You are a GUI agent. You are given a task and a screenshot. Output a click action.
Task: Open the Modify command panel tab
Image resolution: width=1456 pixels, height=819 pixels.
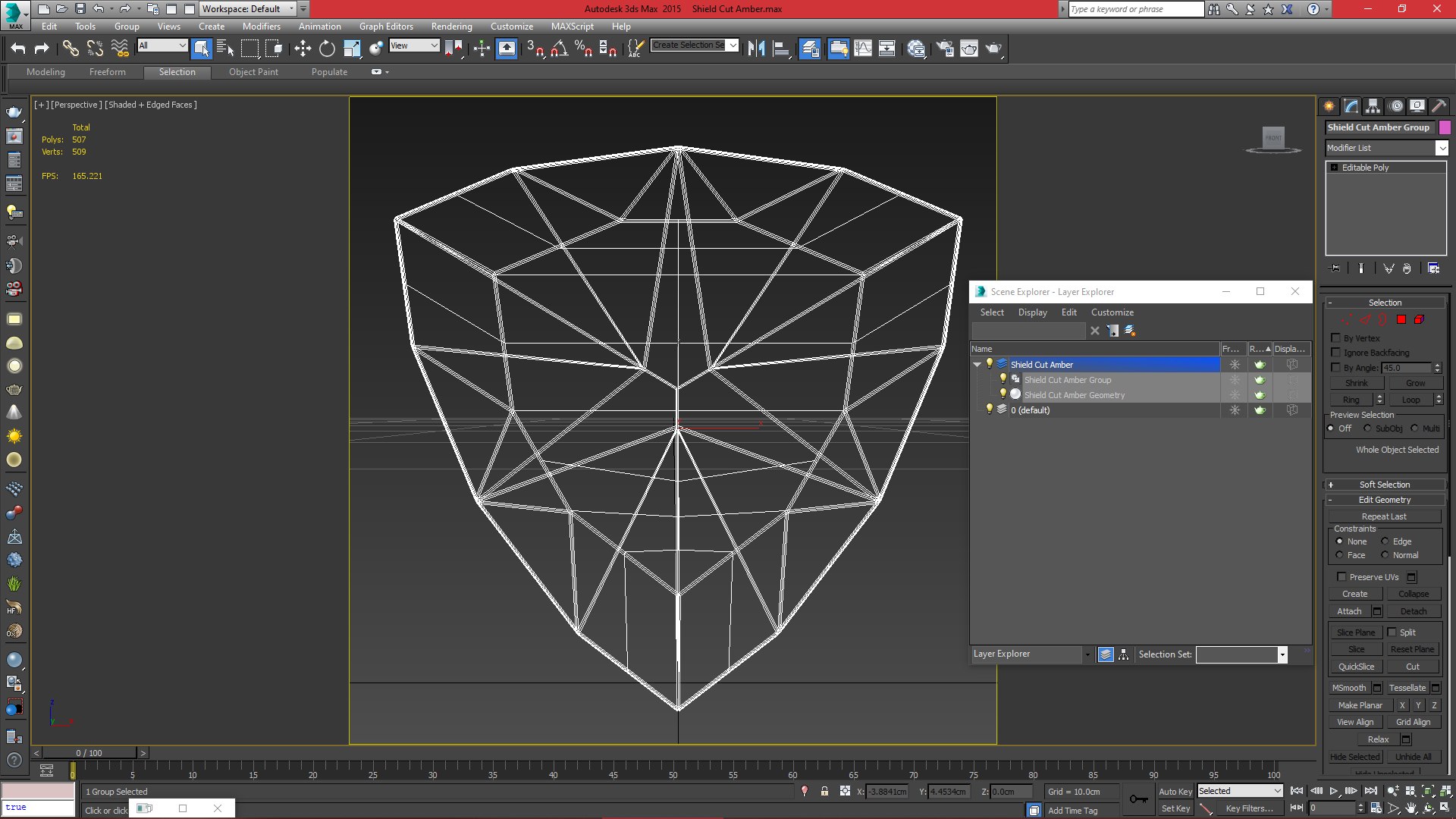1351,106
